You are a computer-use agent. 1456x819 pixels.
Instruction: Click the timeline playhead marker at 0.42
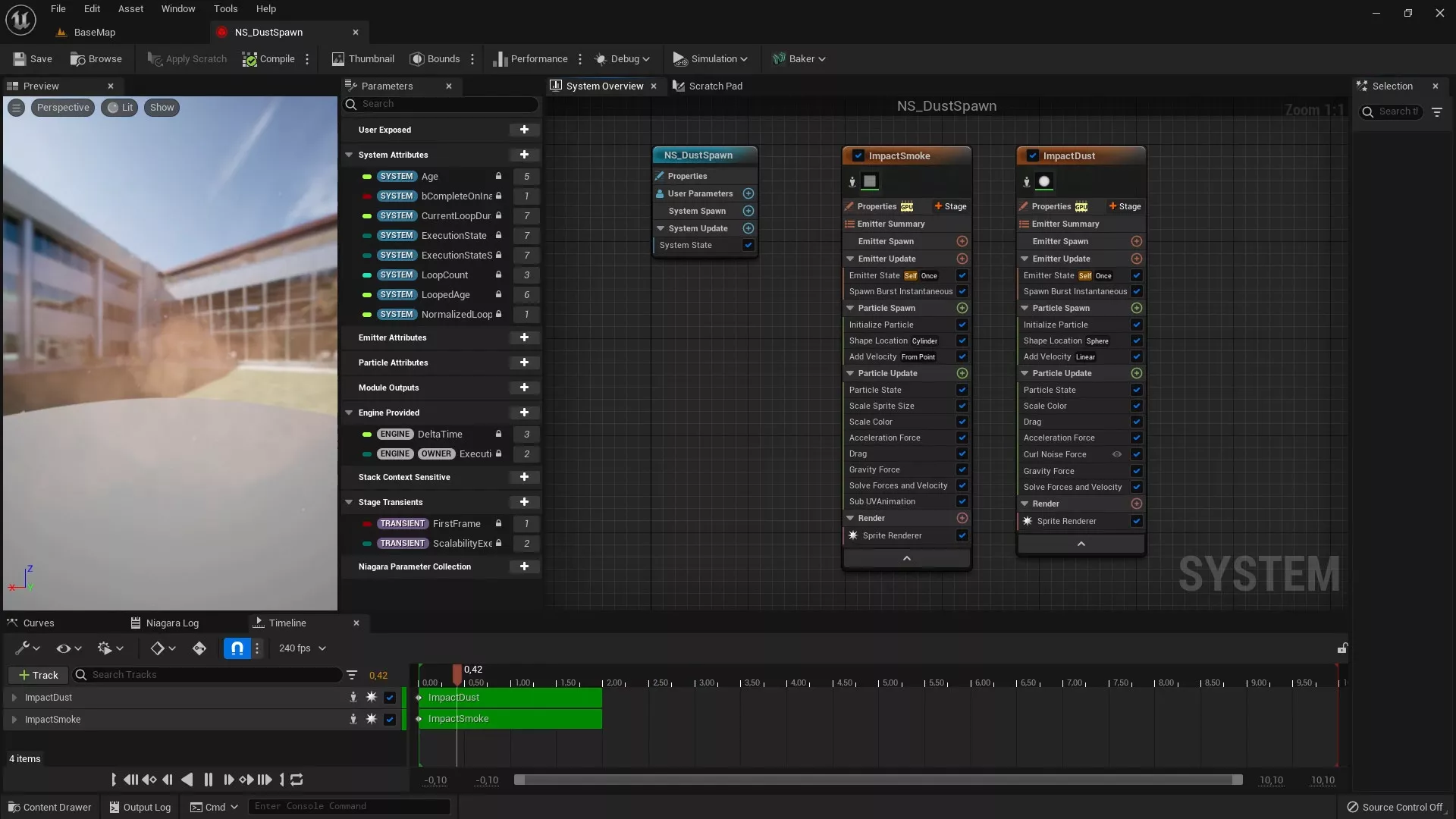pyautogui.click(x=457, y=672)
